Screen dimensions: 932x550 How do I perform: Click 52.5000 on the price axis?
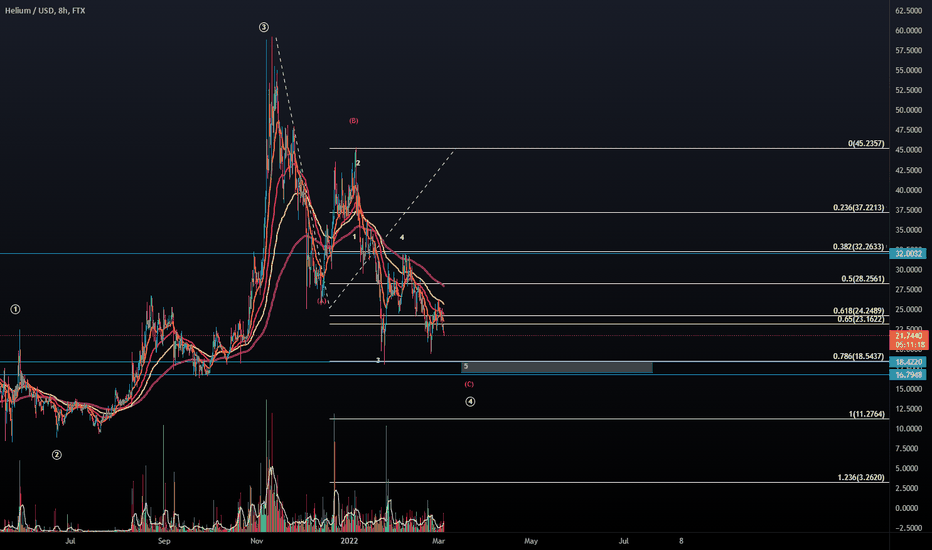click(909, 90)
